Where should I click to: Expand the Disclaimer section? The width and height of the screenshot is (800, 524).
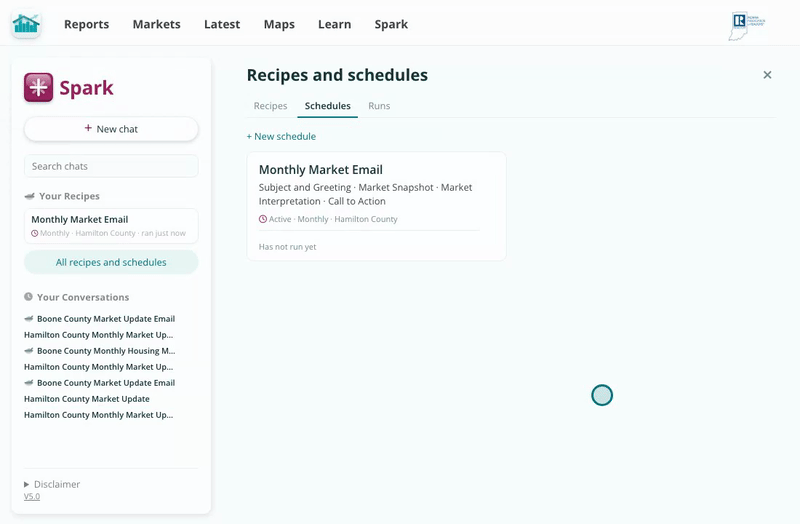tap(52, 484)
